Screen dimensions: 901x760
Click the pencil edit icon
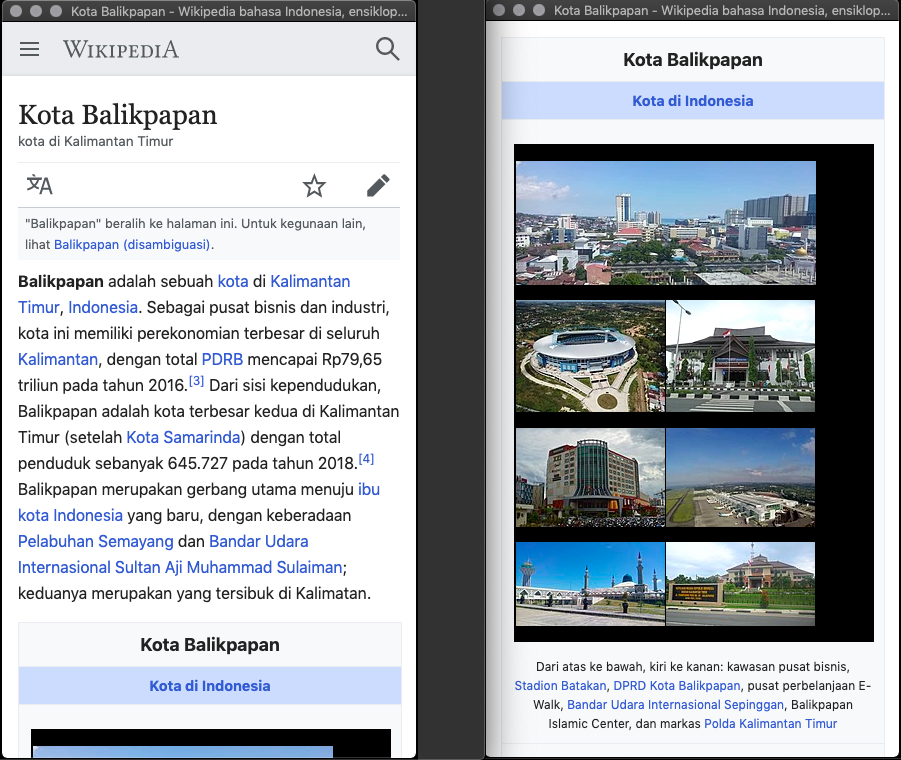378,186
